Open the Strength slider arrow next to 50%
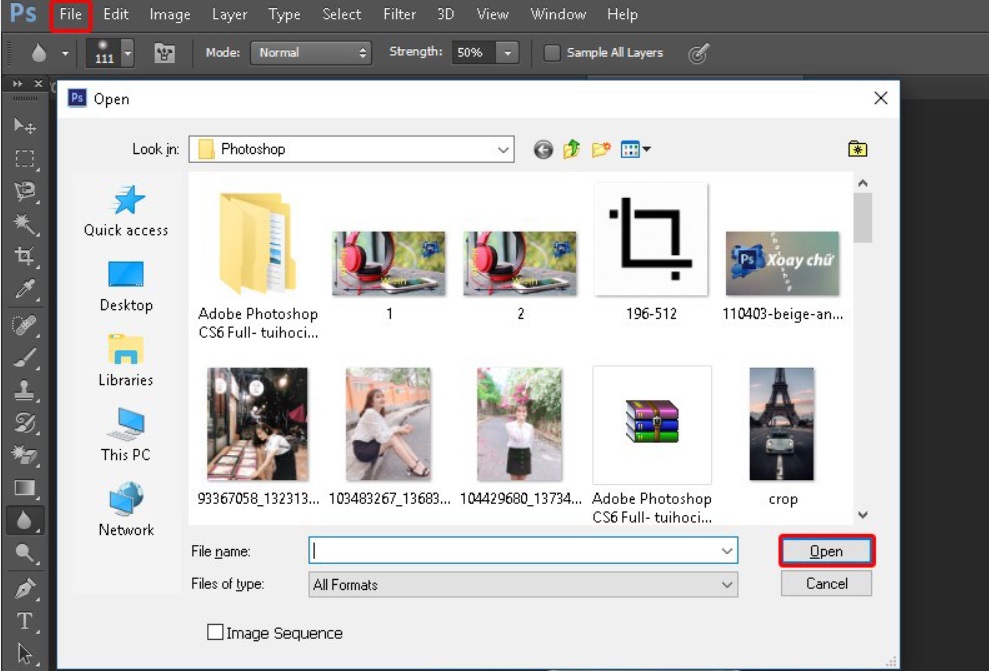 click(508, 53)
